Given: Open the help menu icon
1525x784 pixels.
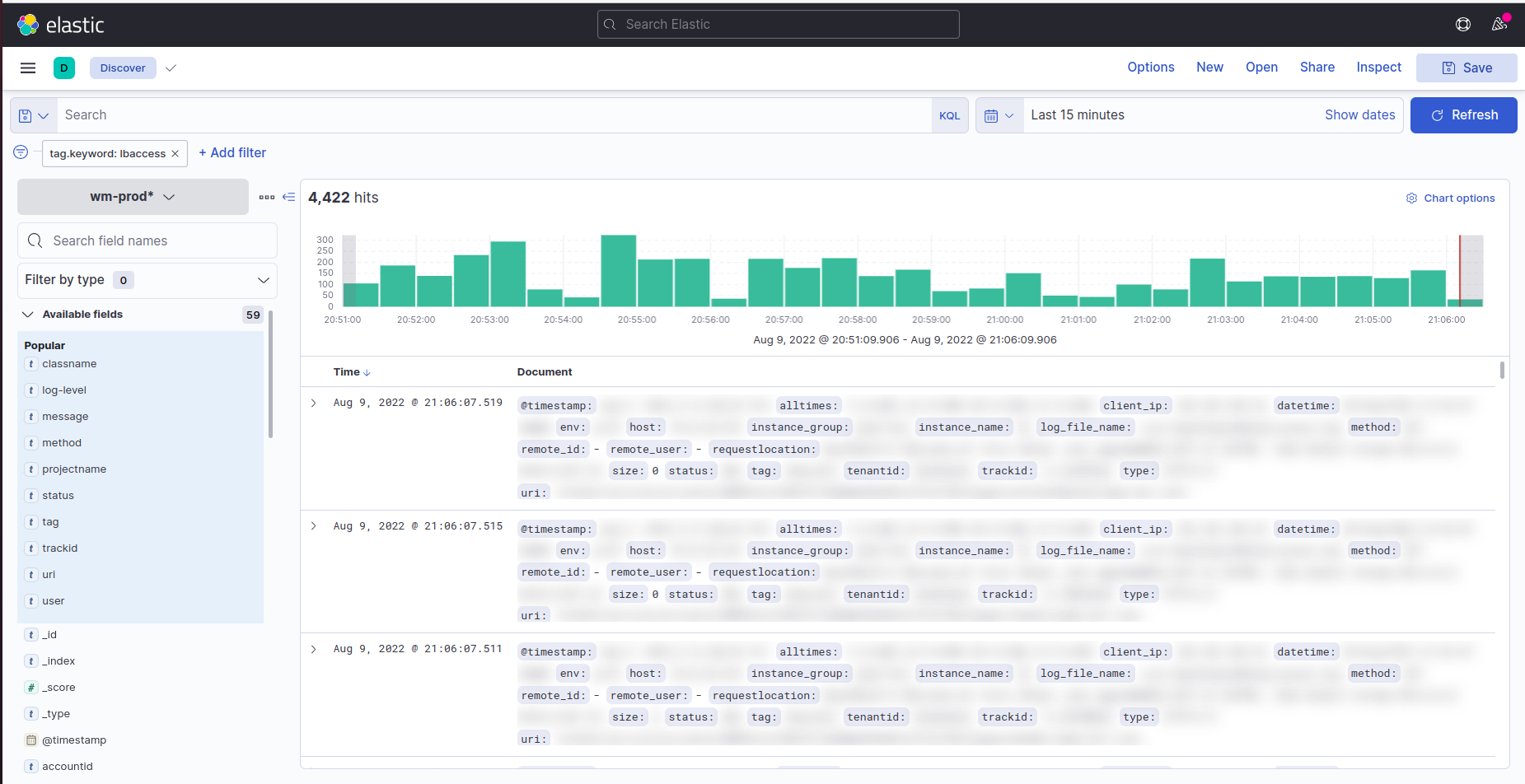Looking at the screenshot, I should [1462, 25].
